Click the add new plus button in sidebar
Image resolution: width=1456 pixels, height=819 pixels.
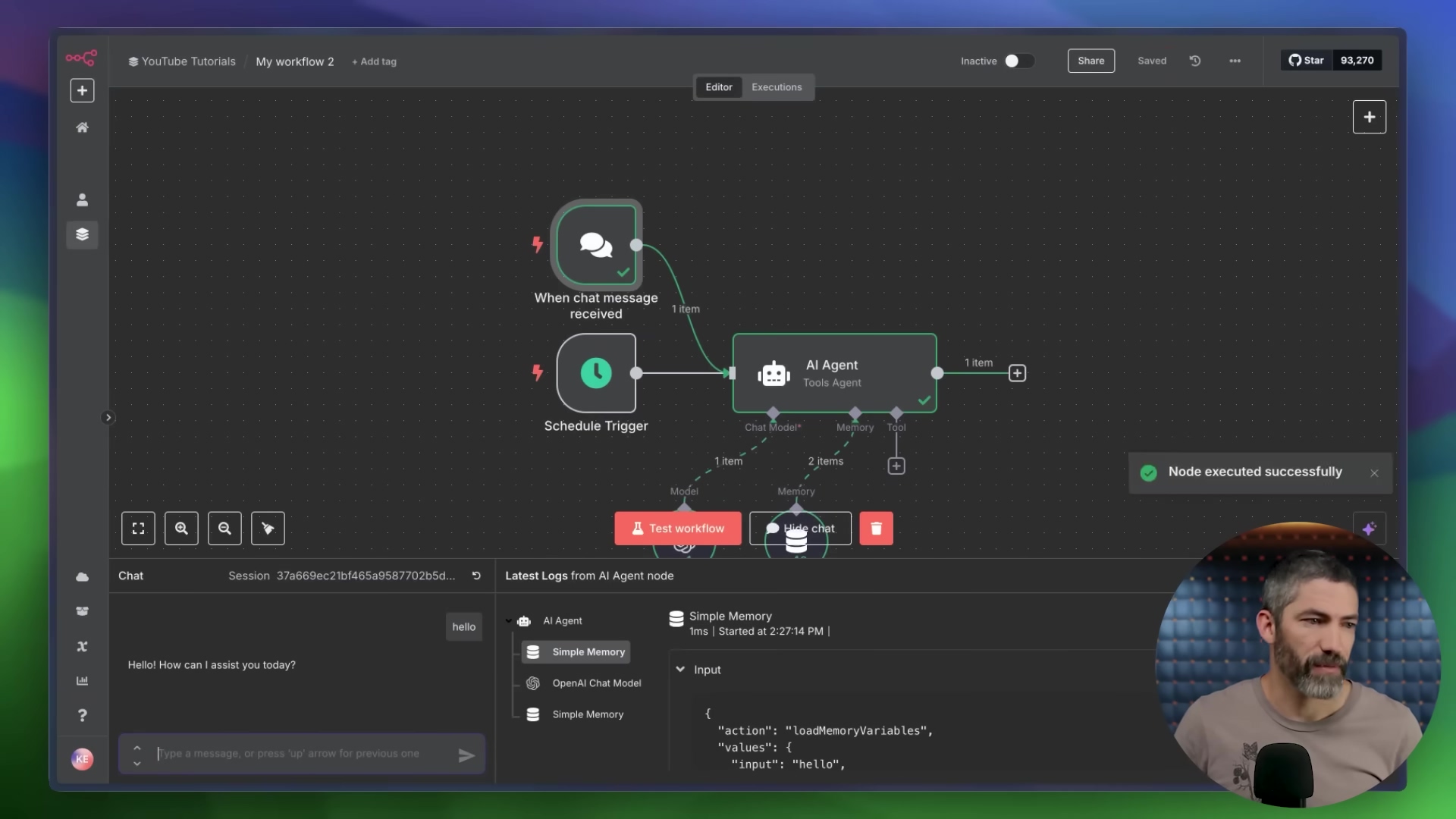(x=82, y=90)
